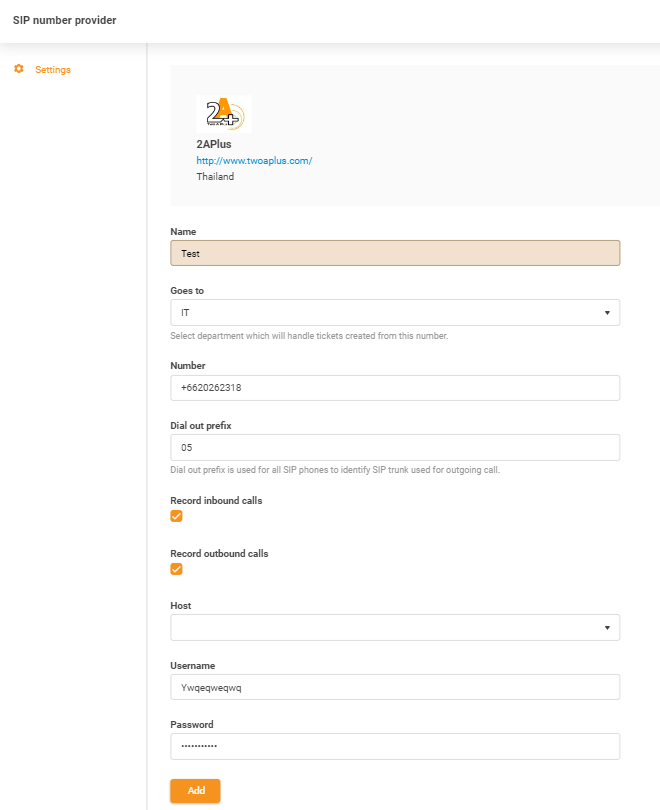Click the orange Add button to submit
Viewport: 660px width, 810px height.
(194, 790)
